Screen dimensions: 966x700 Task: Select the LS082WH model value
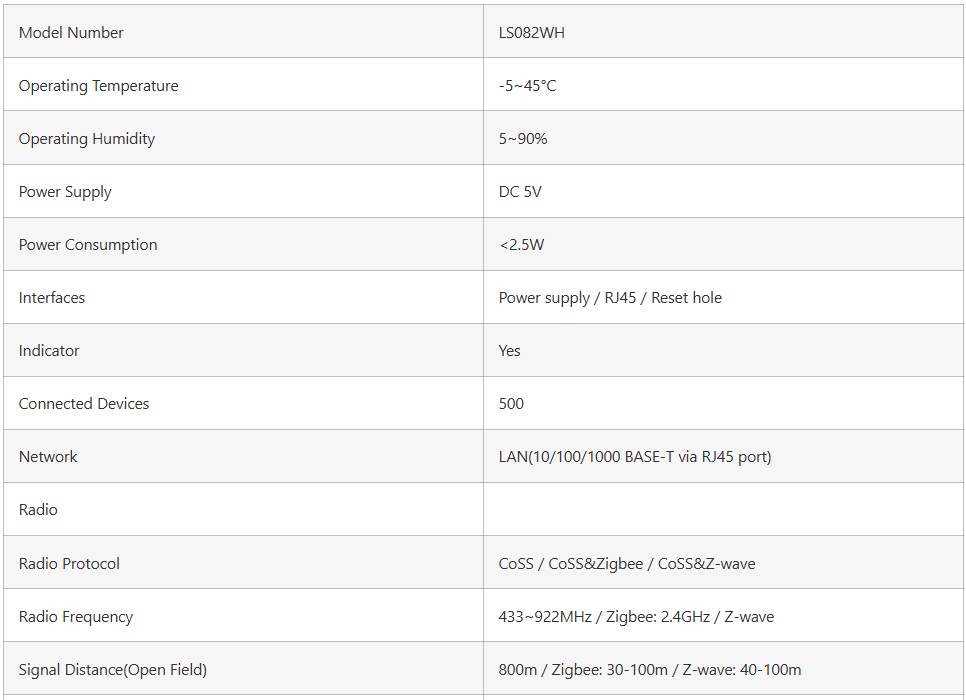pyautogui.click(x=532, y=32)
